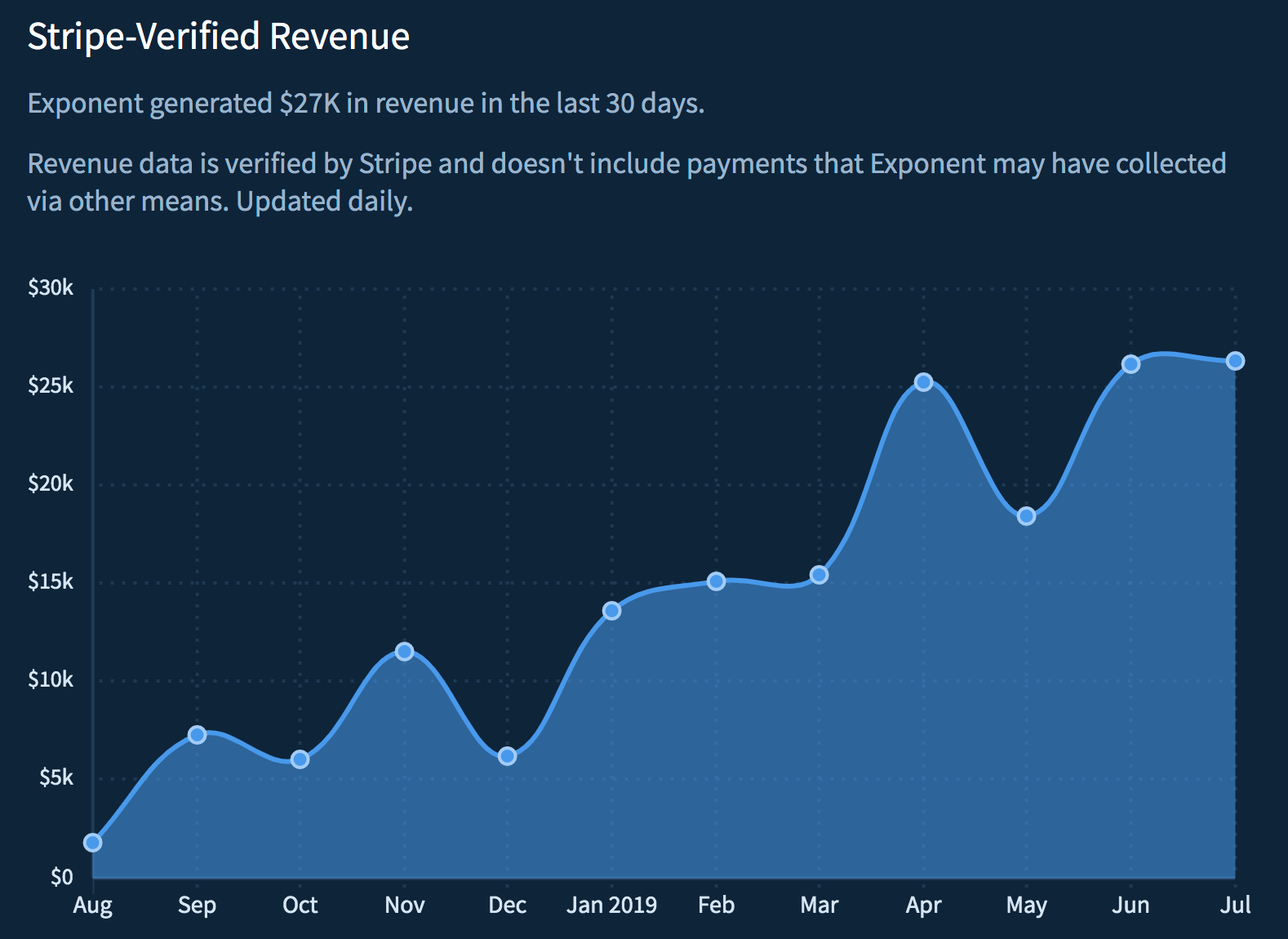The height and width of the screenshot is (939, 1288).
Task: Click the $0 y-axis label
Action: coord(62,877)
